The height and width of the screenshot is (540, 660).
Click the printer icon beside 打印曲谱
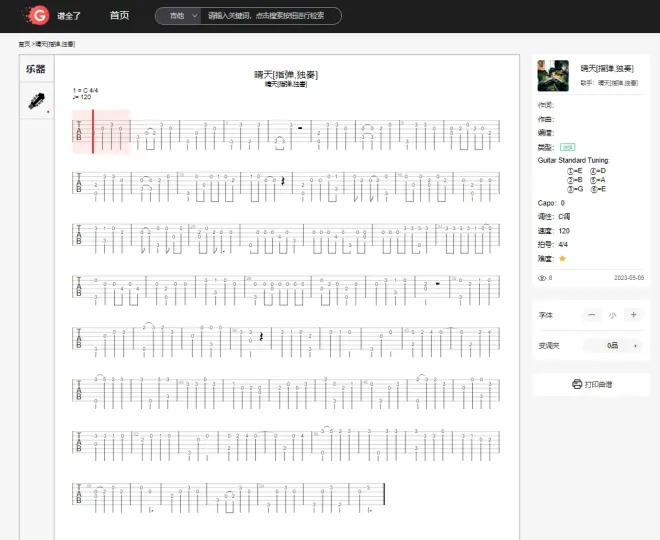[x=577, y=384]
